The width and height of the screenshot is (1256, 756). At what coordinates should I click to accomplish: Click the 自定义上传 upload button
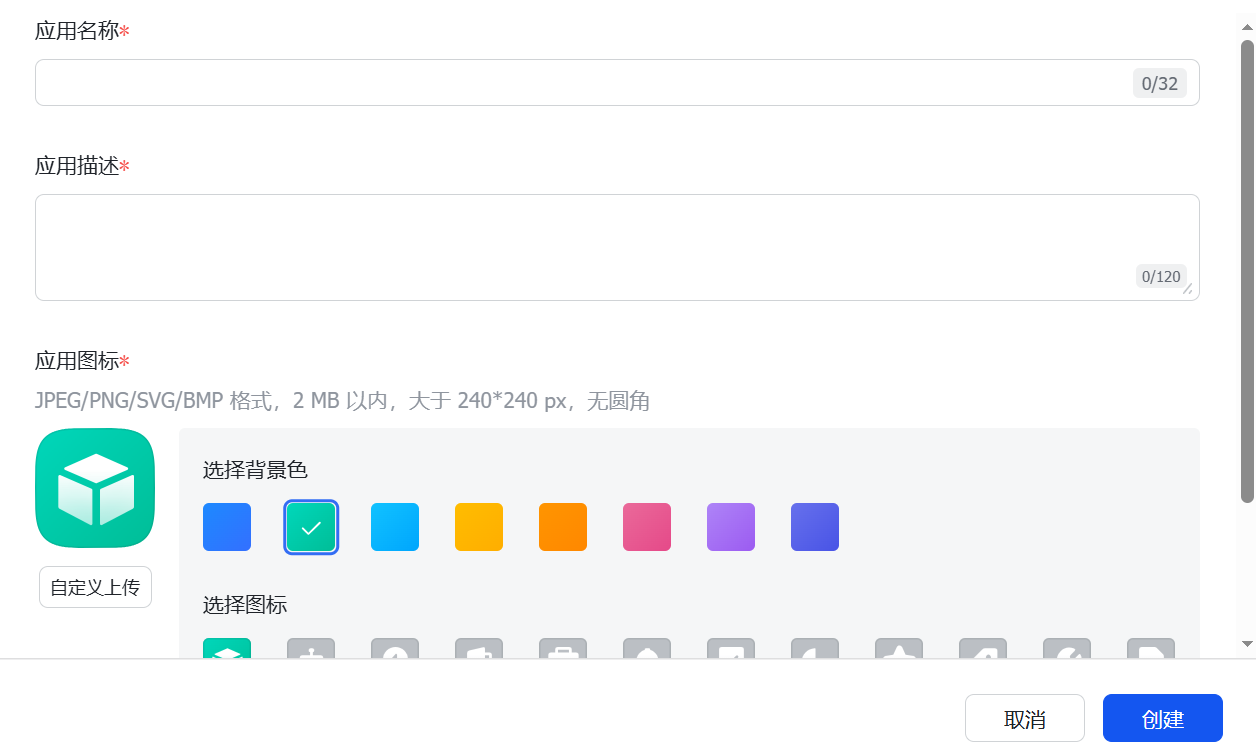pyautogui.click(x=95, y=587)
